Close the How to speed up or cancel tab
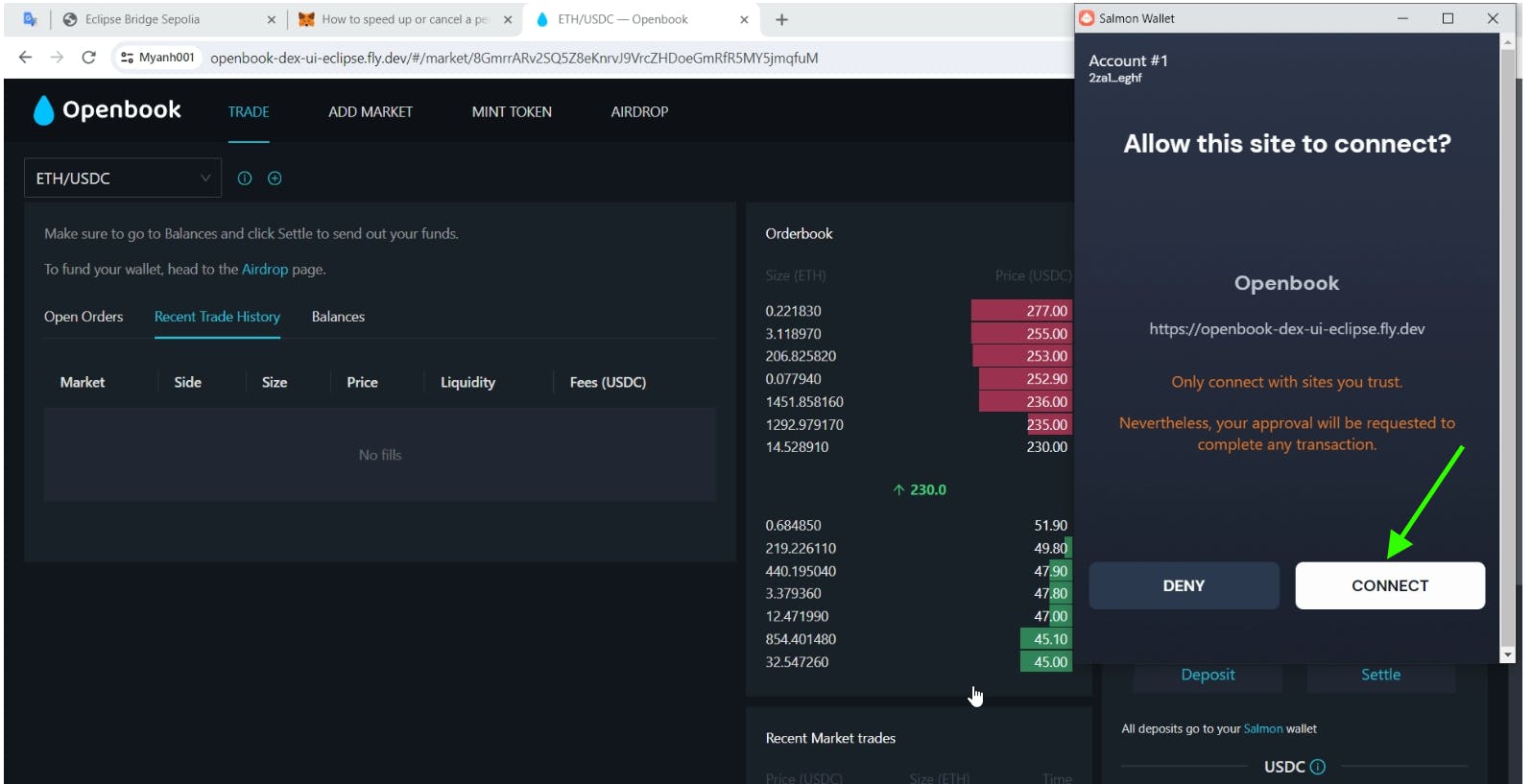 point(508,19)
